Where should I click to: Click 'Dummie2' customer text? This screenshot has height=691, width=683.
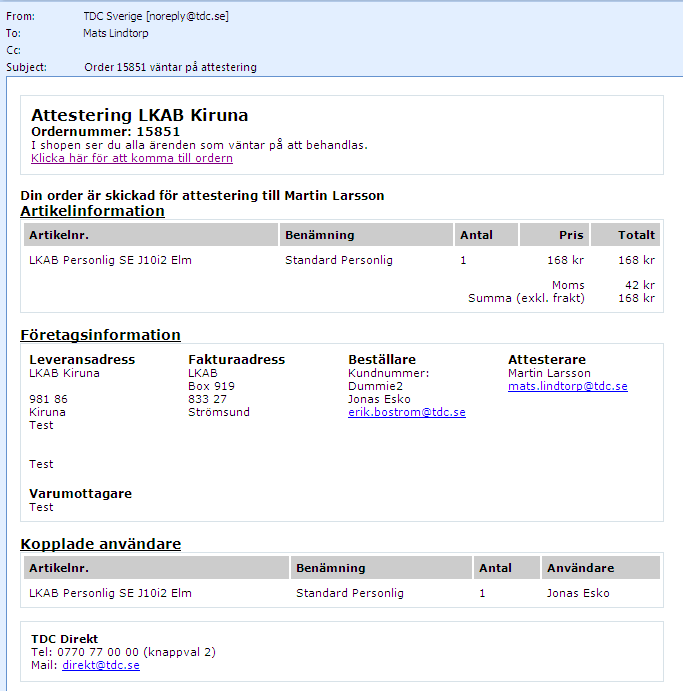pos(375,386)
